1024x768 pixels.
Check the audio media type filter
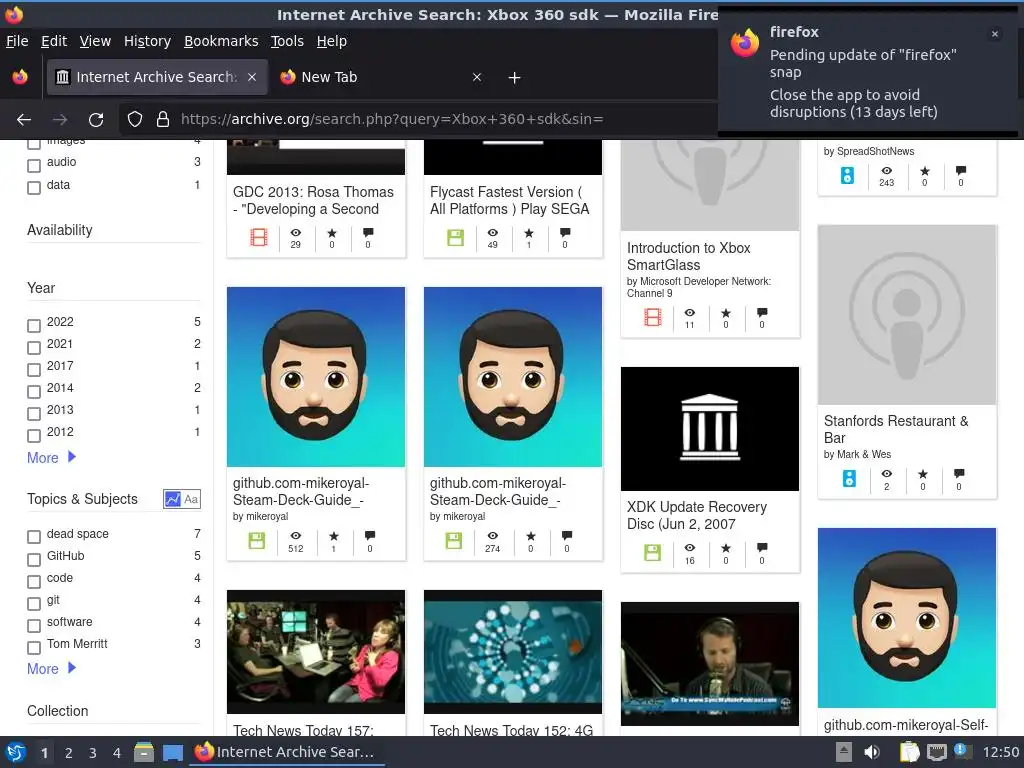point(34,166)
